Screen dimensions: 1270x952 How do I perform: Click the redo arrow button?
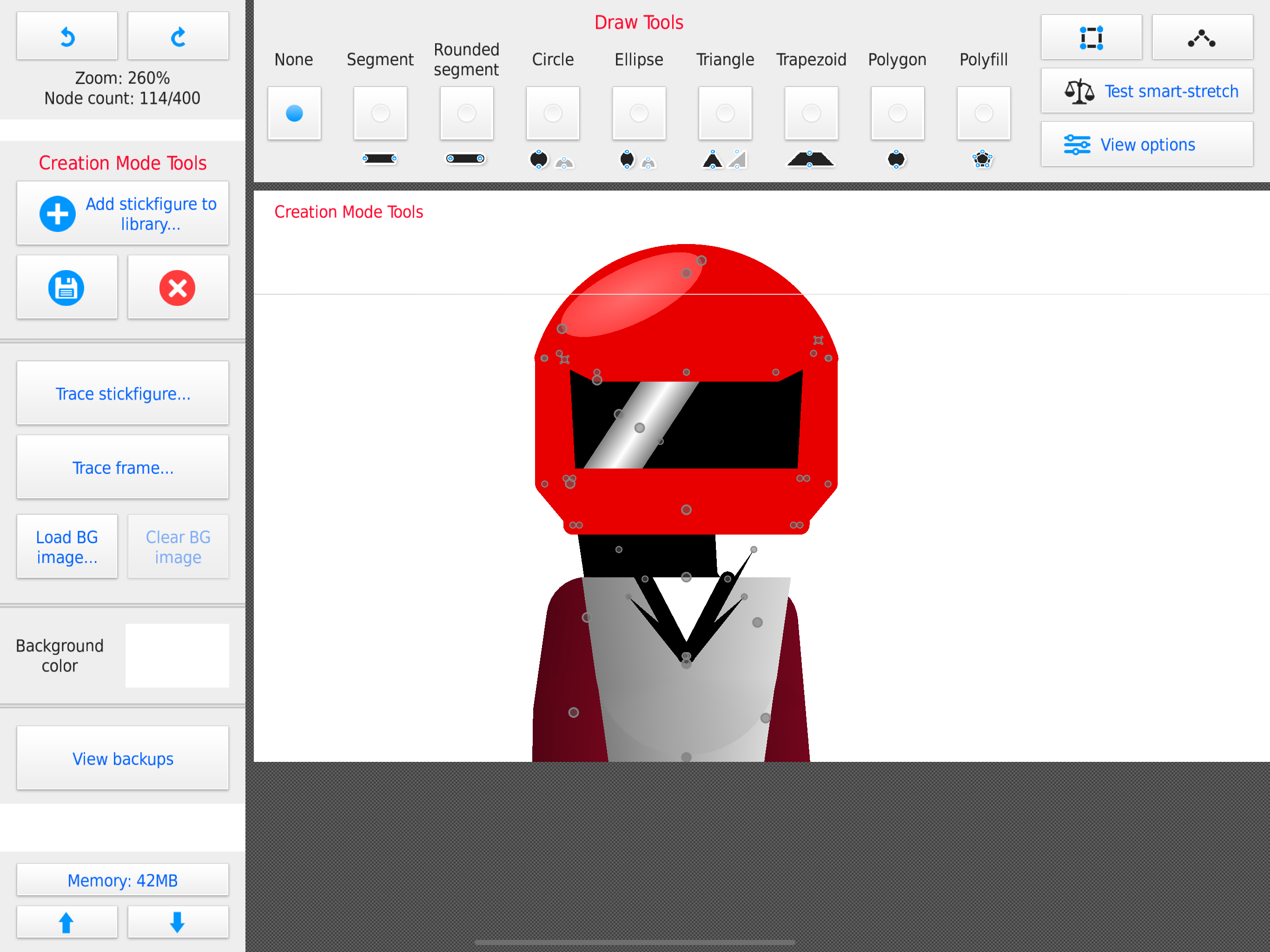coord(178,36)
